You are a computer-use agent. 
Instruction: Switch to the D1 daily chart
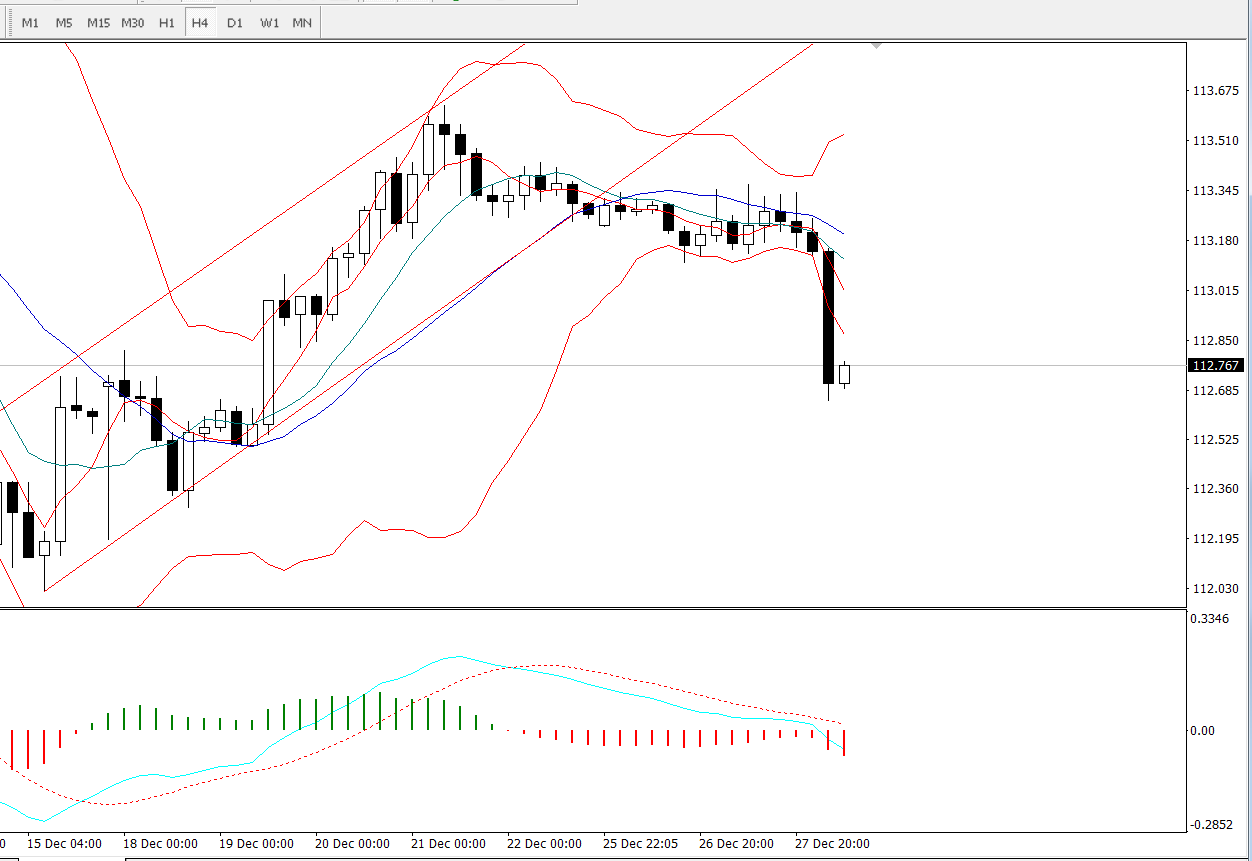click(x=234, y=22)
